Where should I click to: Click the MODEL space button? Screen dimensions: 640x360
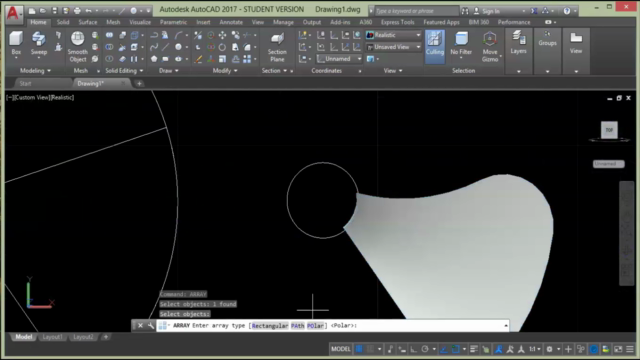[x=341, y=349]
